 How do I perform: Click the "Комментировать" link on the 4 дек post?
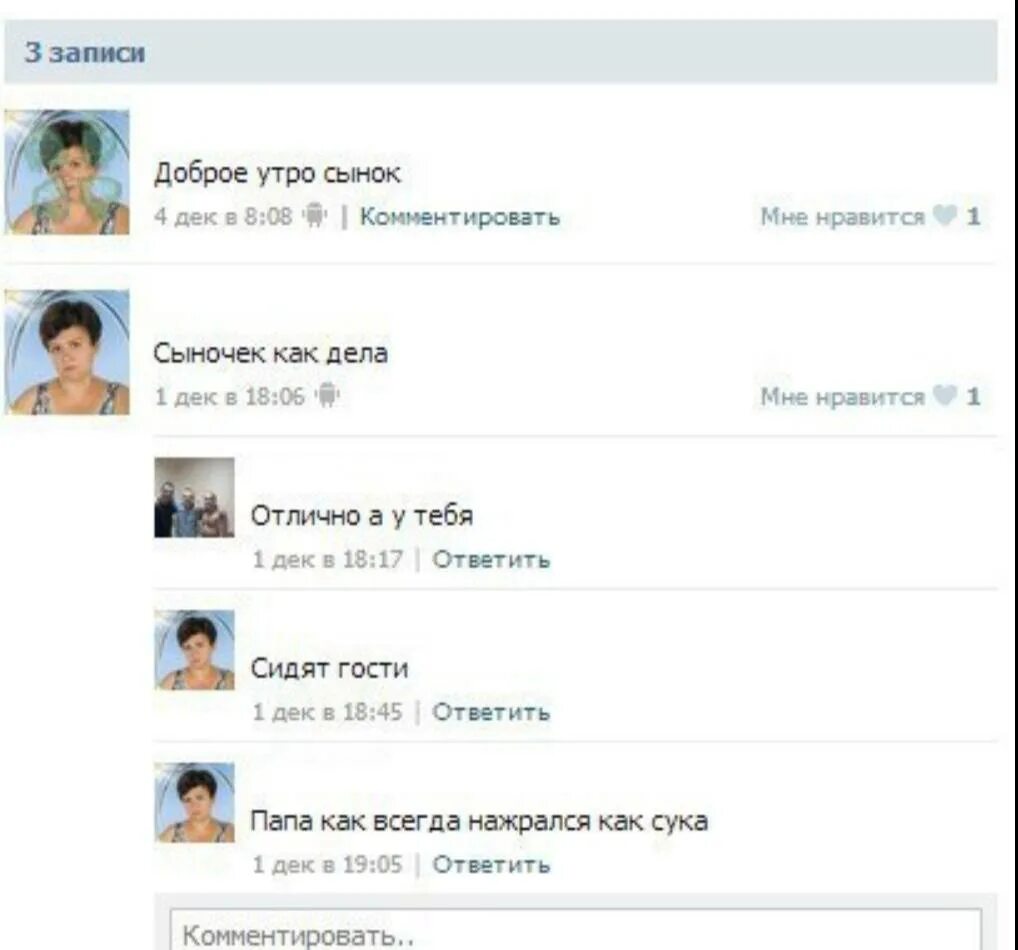click(x=460, y=216)
